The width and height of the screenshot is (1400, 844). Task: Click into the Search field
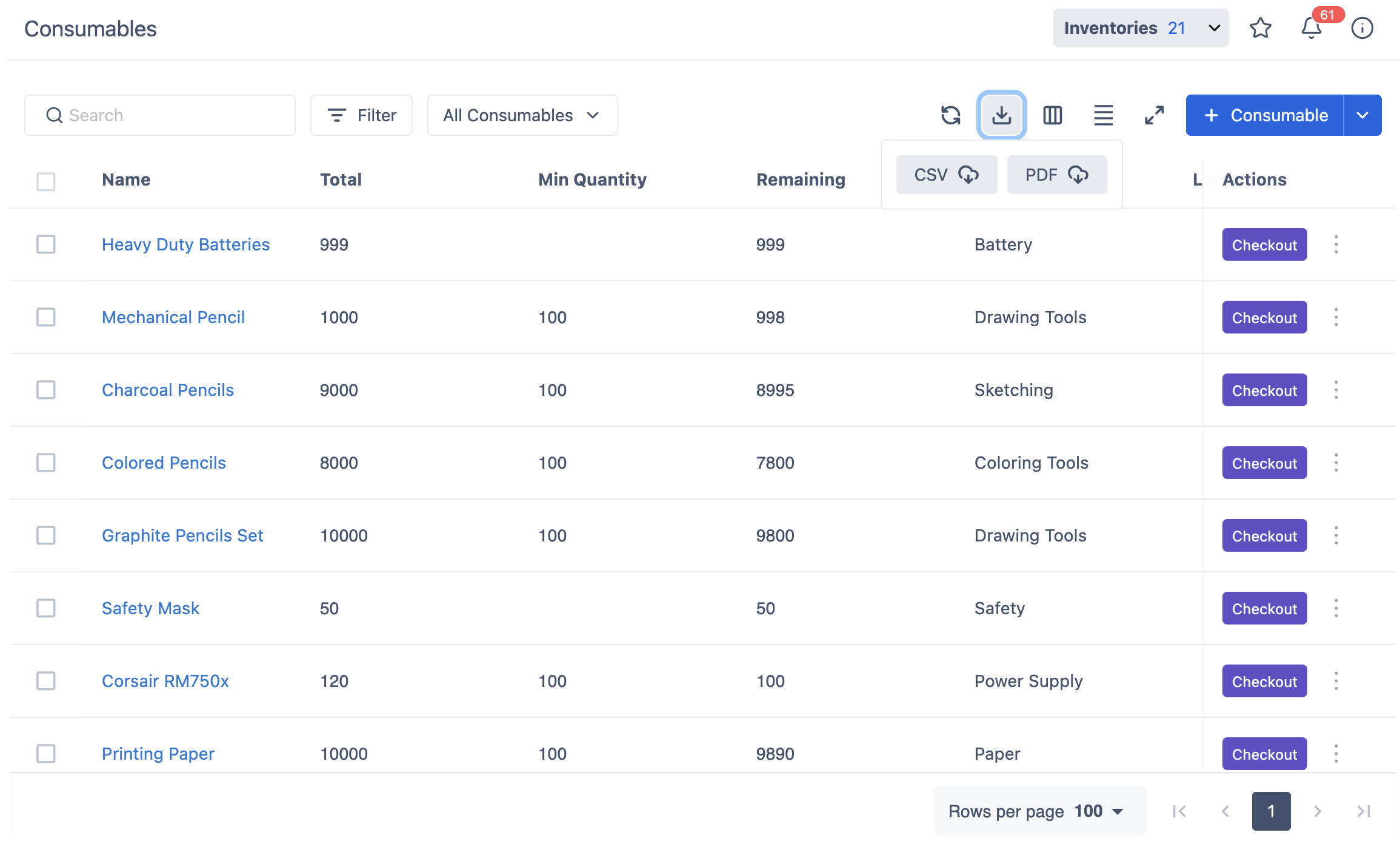(x=160, y=115)
